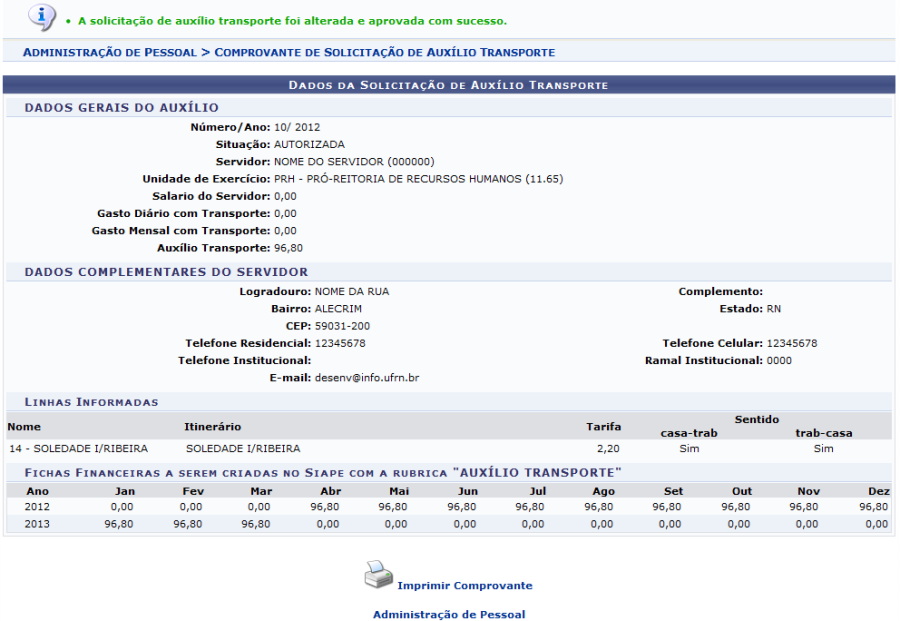Click the Dados Complementares do Servidor header
900x621 pixels.
pos(166,272)
